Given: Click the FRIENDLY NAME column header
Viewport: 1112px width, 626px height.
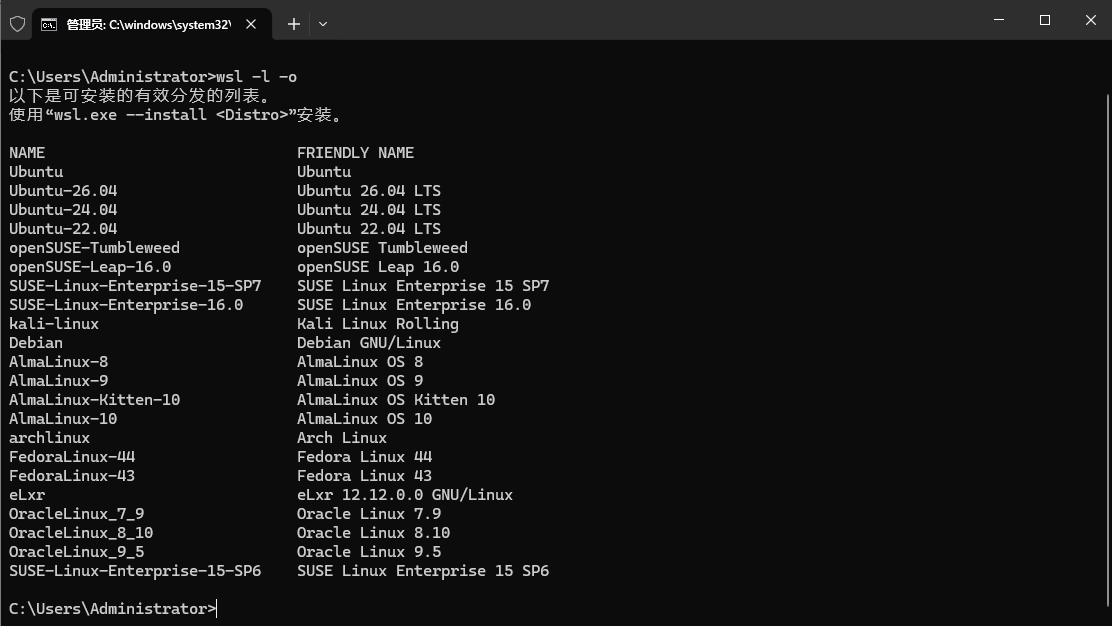Looking at the screenshot, I should tap(355, 153).
